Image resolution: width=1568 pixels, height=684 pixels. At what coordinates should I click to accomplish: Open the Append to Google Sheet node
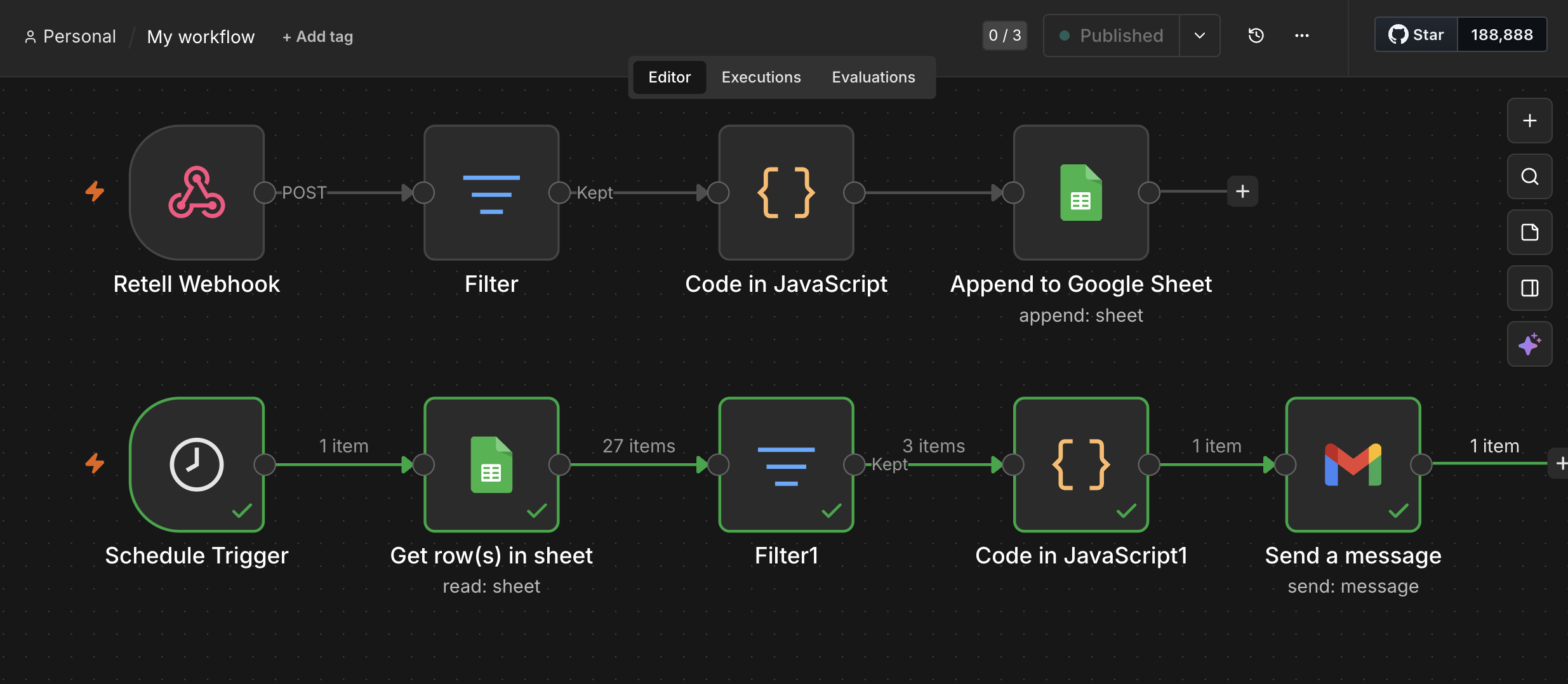click(x=1081, y=192)
